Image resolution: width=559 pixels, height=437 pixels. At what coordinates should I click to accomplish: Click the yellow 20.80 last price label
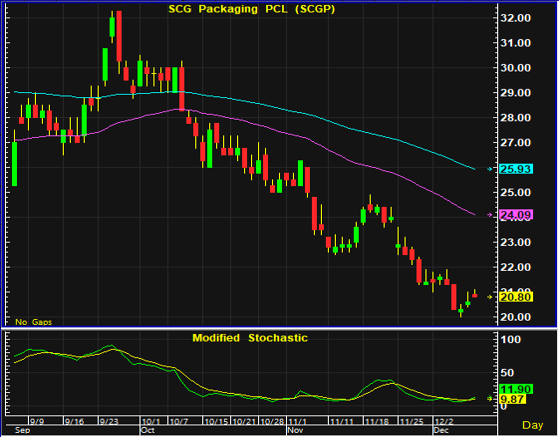516,297
